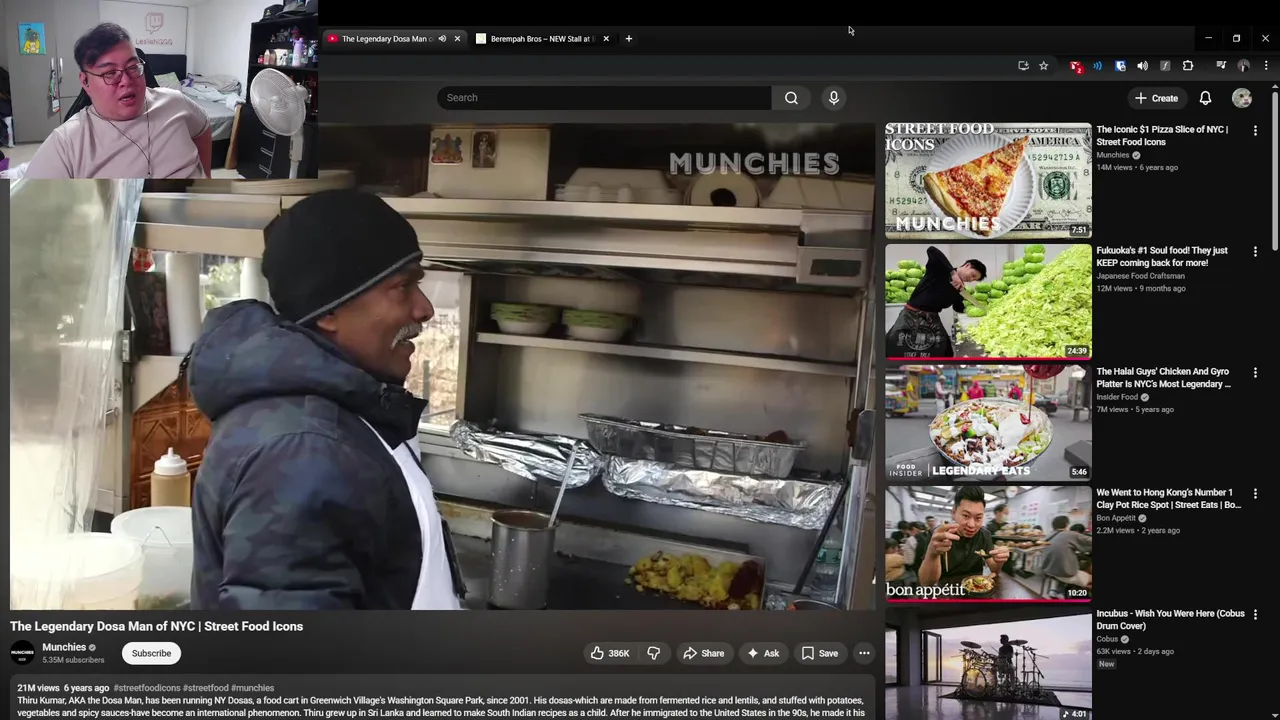
Task: Open the blue sound-waves extension icon
Action: pyautogui.click(x=1098, y=66)
